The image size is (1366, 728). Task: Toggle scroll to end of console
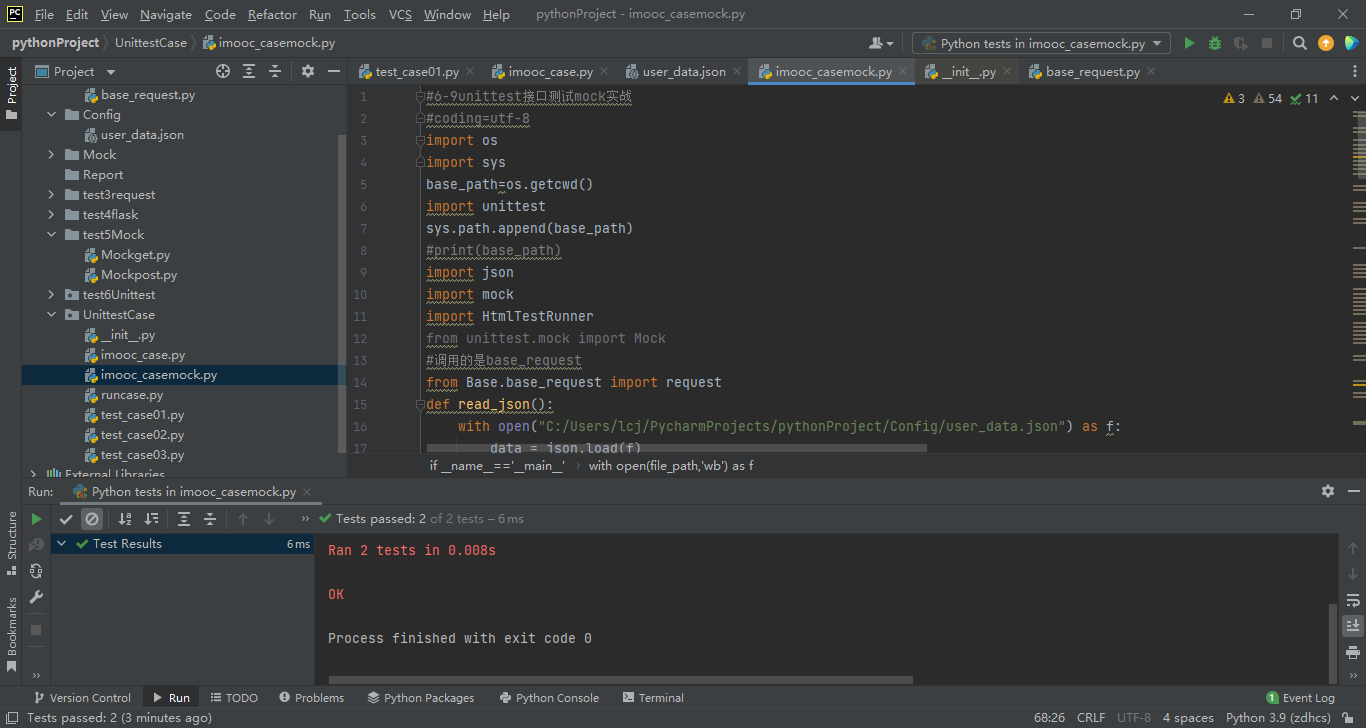1353,626
